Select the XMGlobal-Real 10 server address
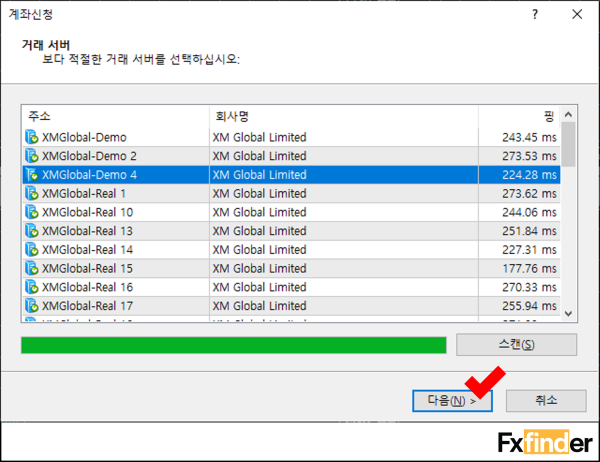The width and height of the screenshot is (600, 462). click(87, 212)
